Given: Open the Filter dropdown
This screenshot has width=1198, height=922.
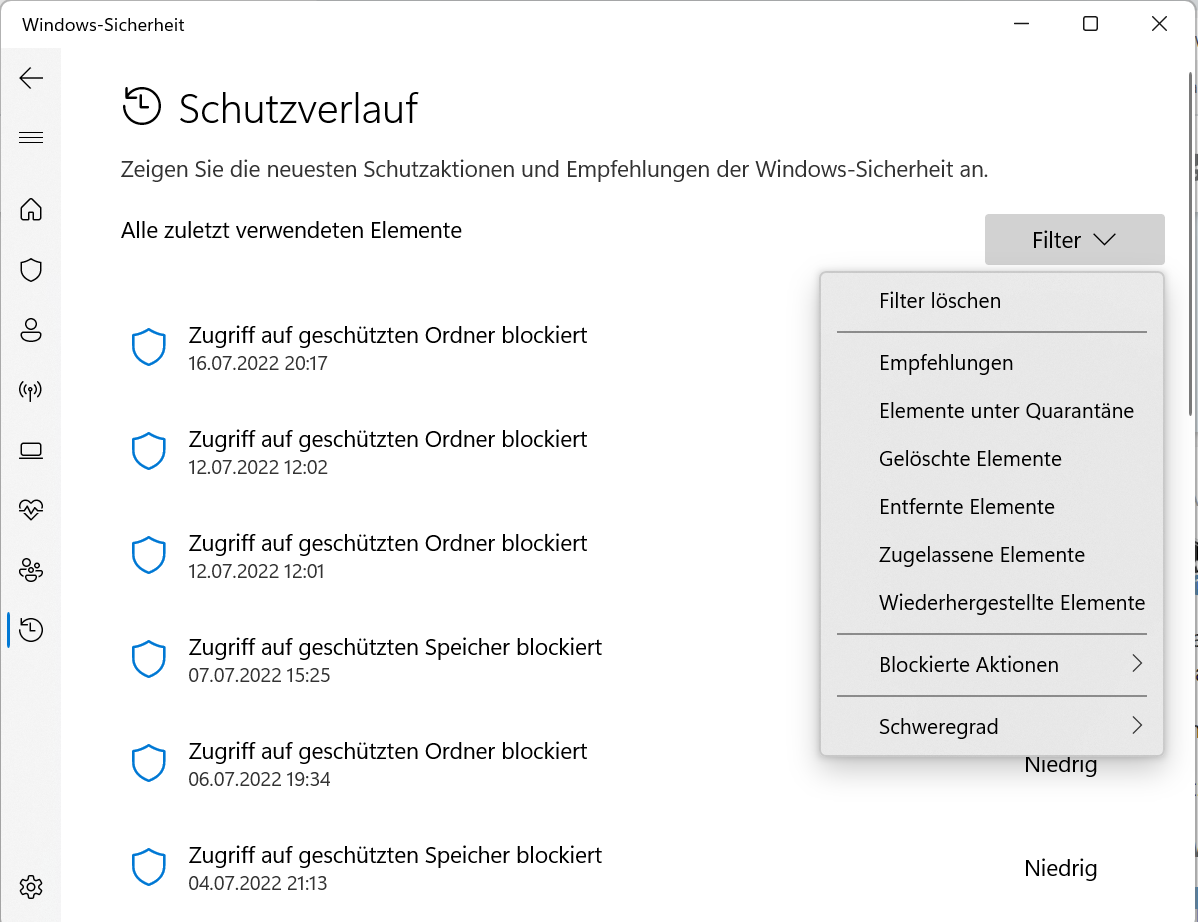Looking at the screenshot, I should [1074, 239].
